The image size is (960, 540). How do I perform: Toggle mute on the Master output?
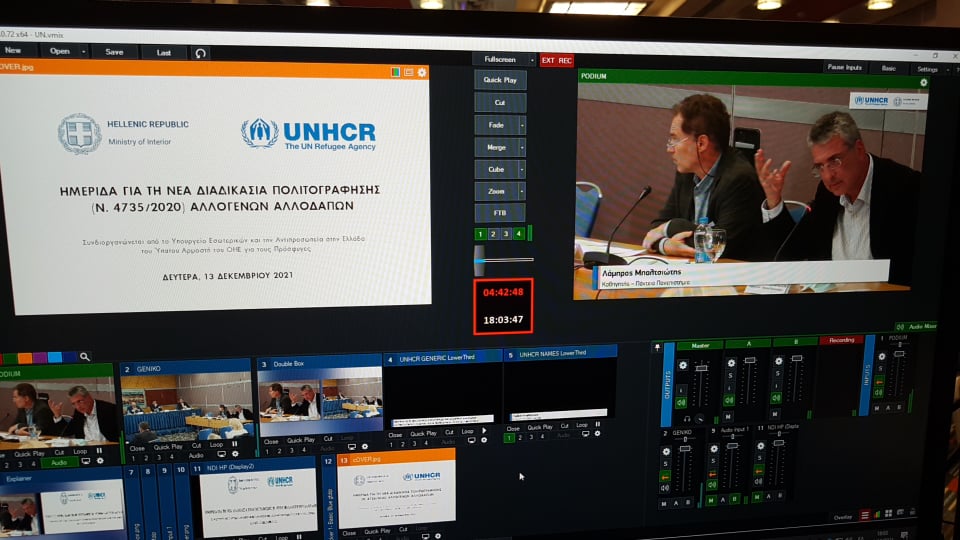click(682, 403)
